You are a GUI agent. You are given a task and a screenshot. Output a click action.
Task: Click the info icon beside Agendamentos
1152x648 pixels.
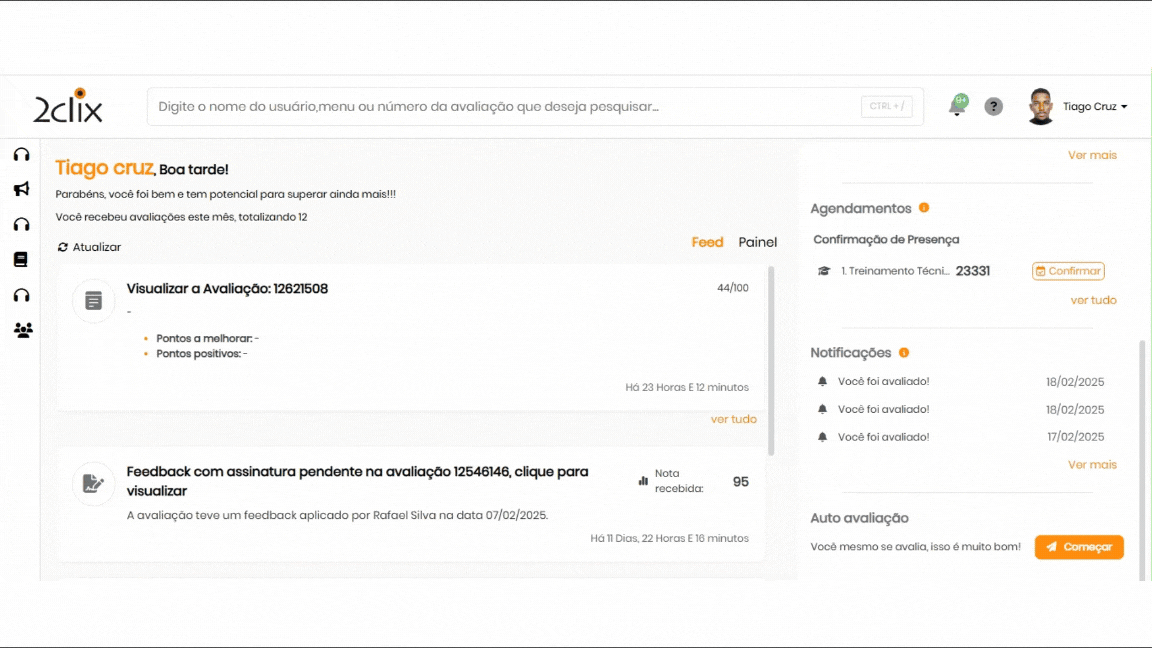click(x=924, y=208)
